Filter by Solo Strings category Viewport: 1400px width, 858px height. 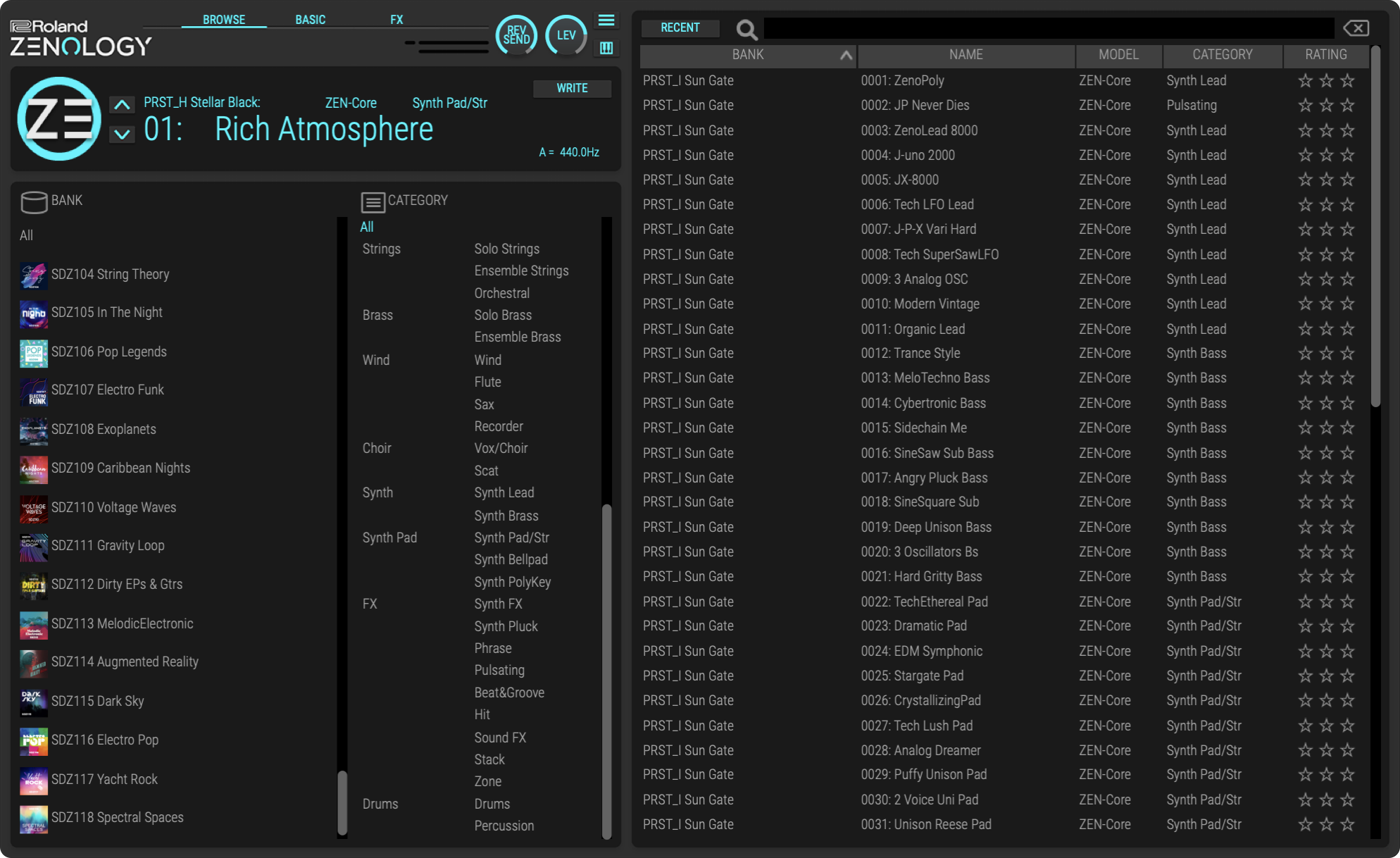pyautogui.click(x=507, y=249)
